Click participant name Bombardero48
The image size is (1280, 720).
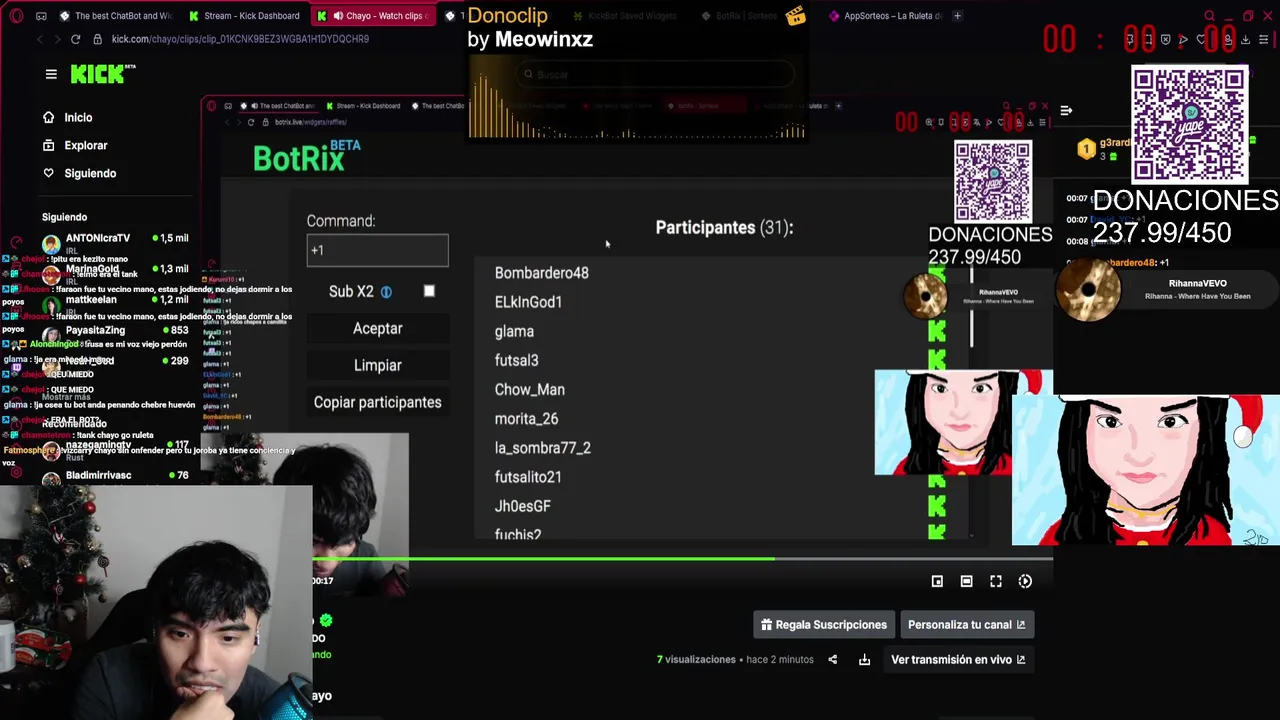coord(541,273)
